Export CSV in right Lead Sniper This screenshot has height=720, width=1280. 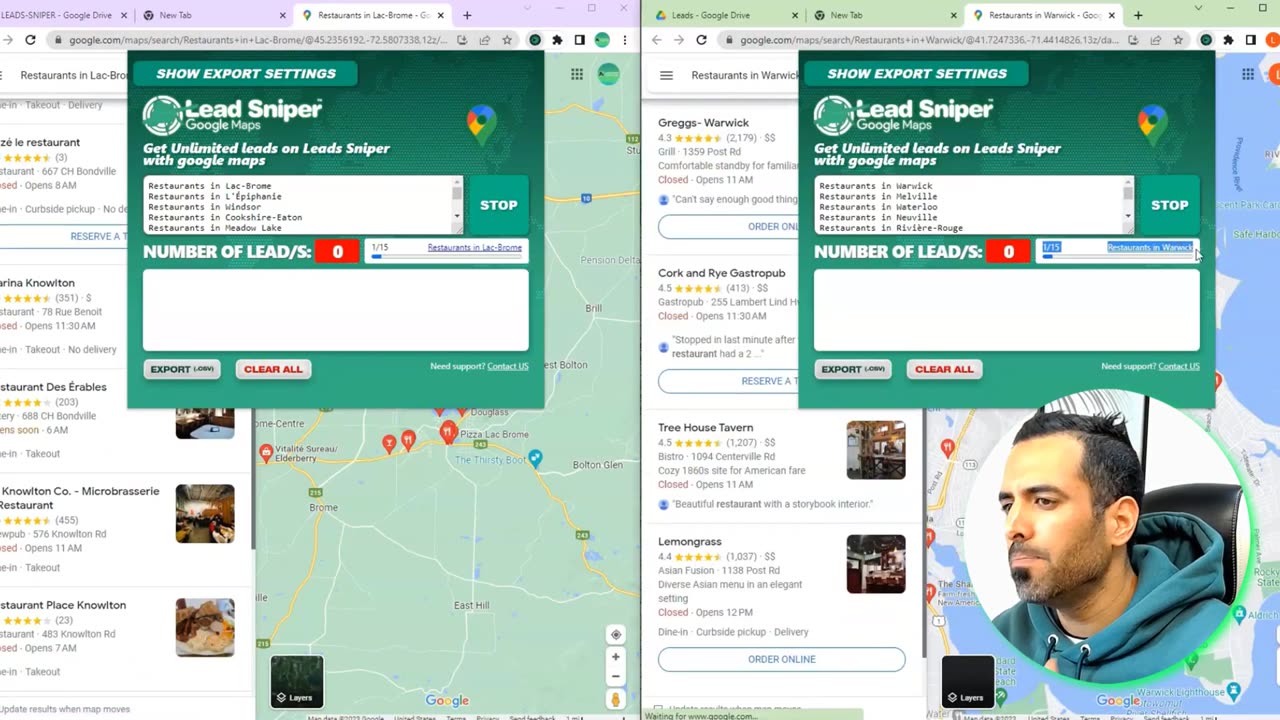(853, 369)
